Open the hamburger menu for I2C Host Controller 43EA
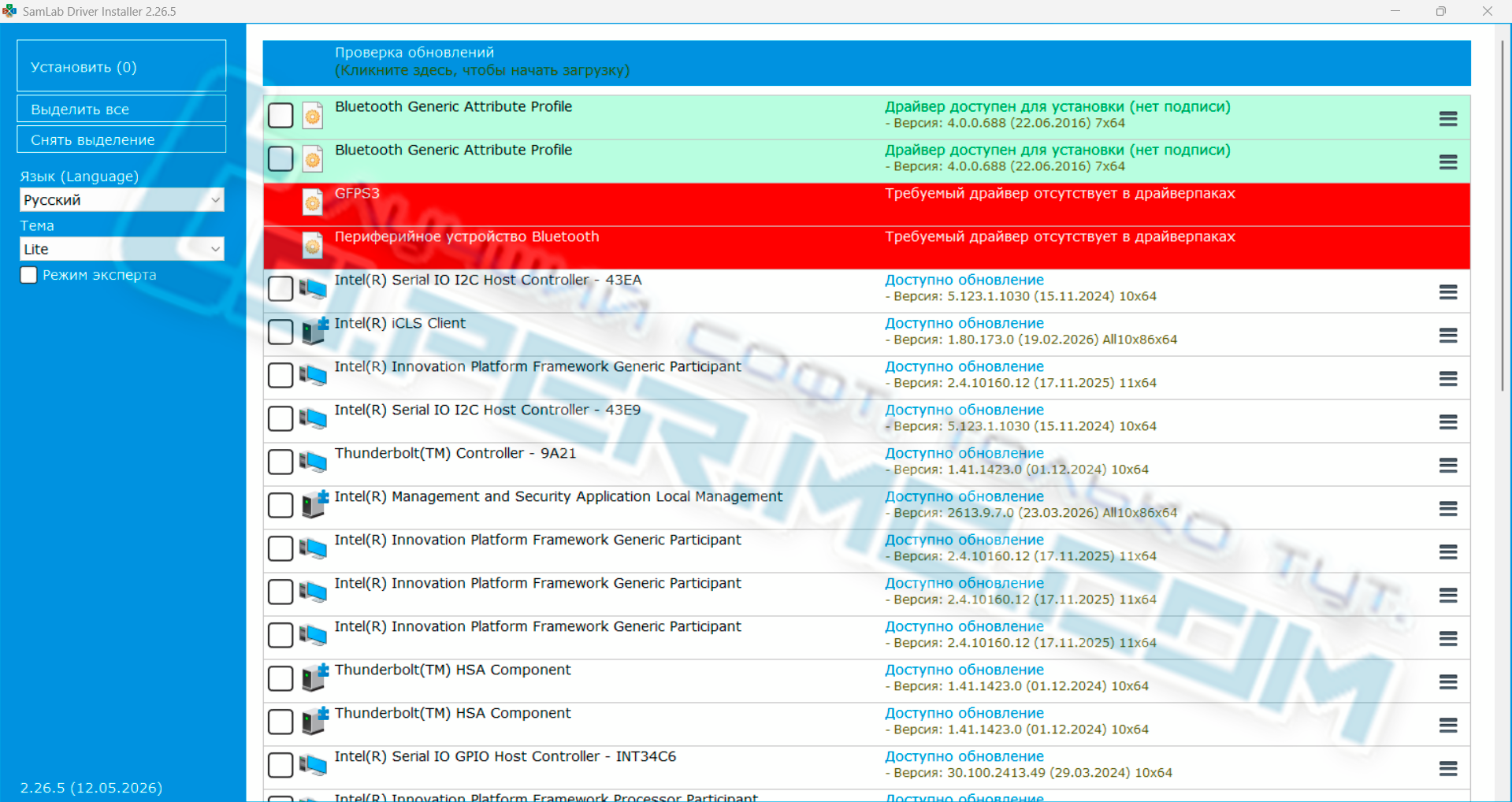The height and width of the screenshot is (802, 1512). [x=1448, y=292]
